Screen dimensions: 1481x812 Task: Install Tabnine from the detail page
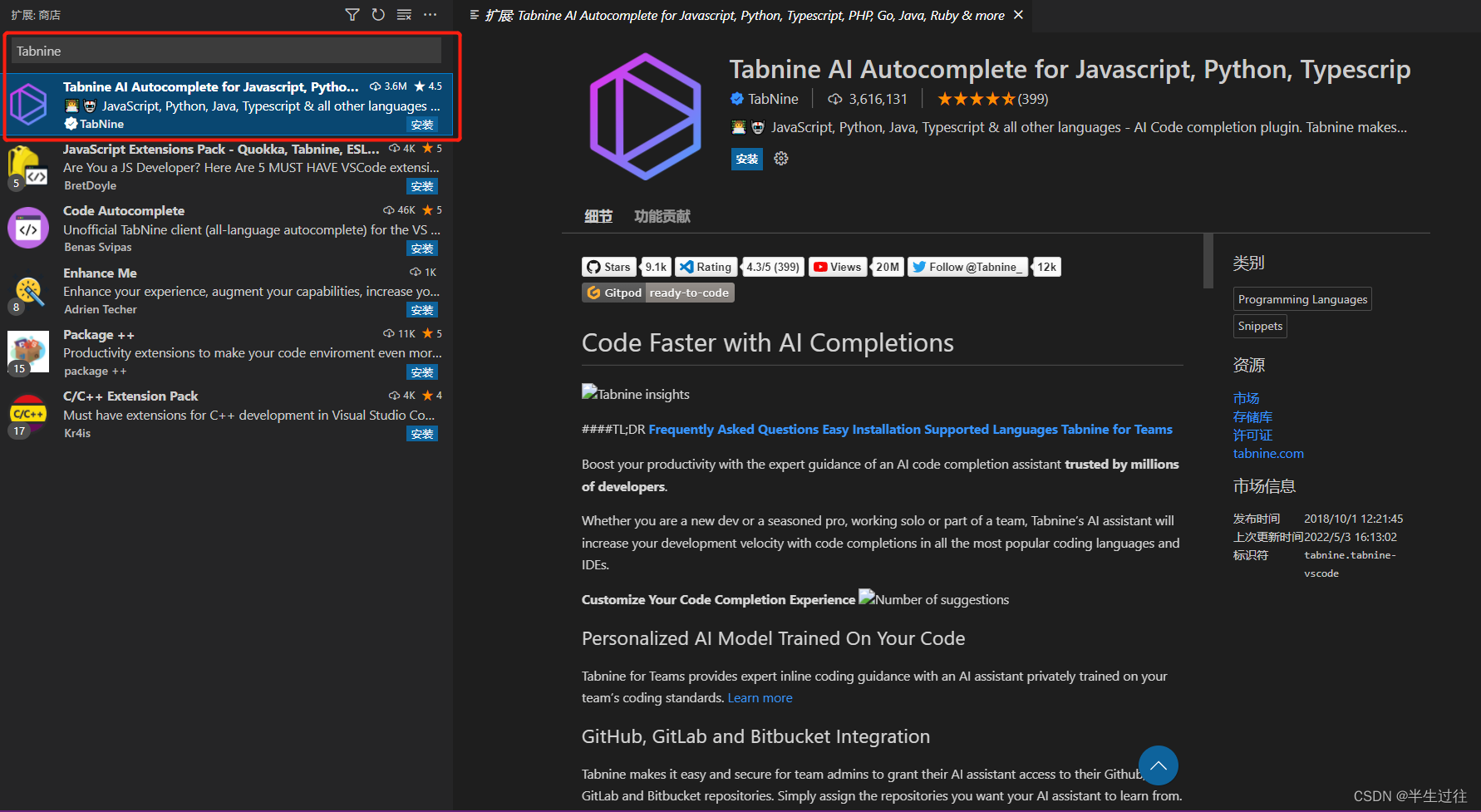click(746, 159)
